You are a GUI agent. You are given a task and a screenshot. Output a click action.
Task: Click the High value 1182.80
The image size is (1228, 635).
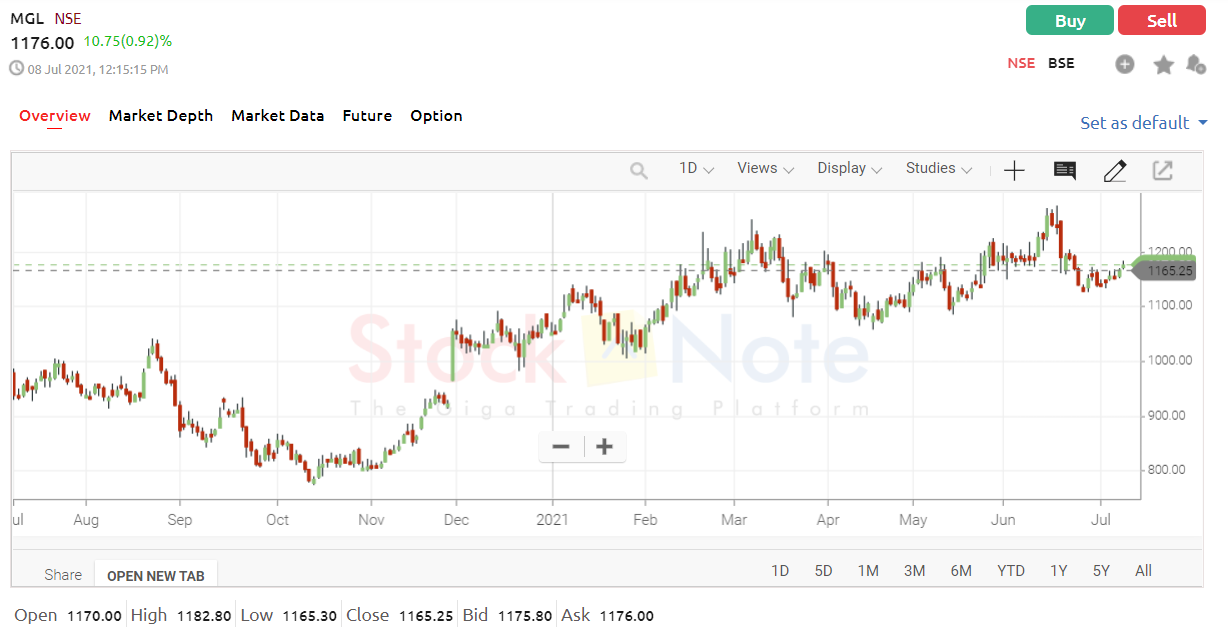(x=204, y=616)
